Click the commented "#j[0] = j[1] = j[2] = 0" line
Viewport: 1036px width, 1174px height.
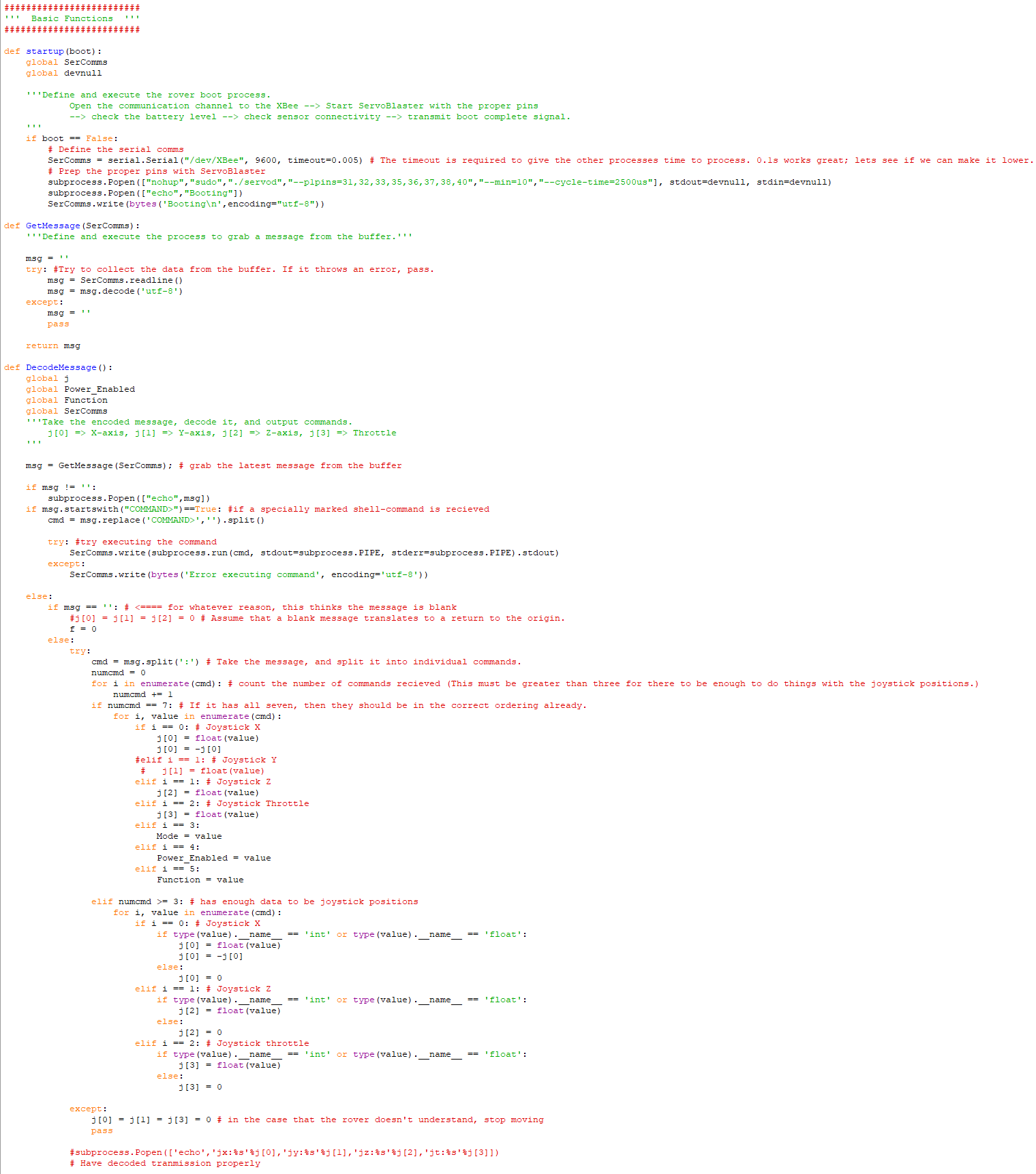[317, 618]
